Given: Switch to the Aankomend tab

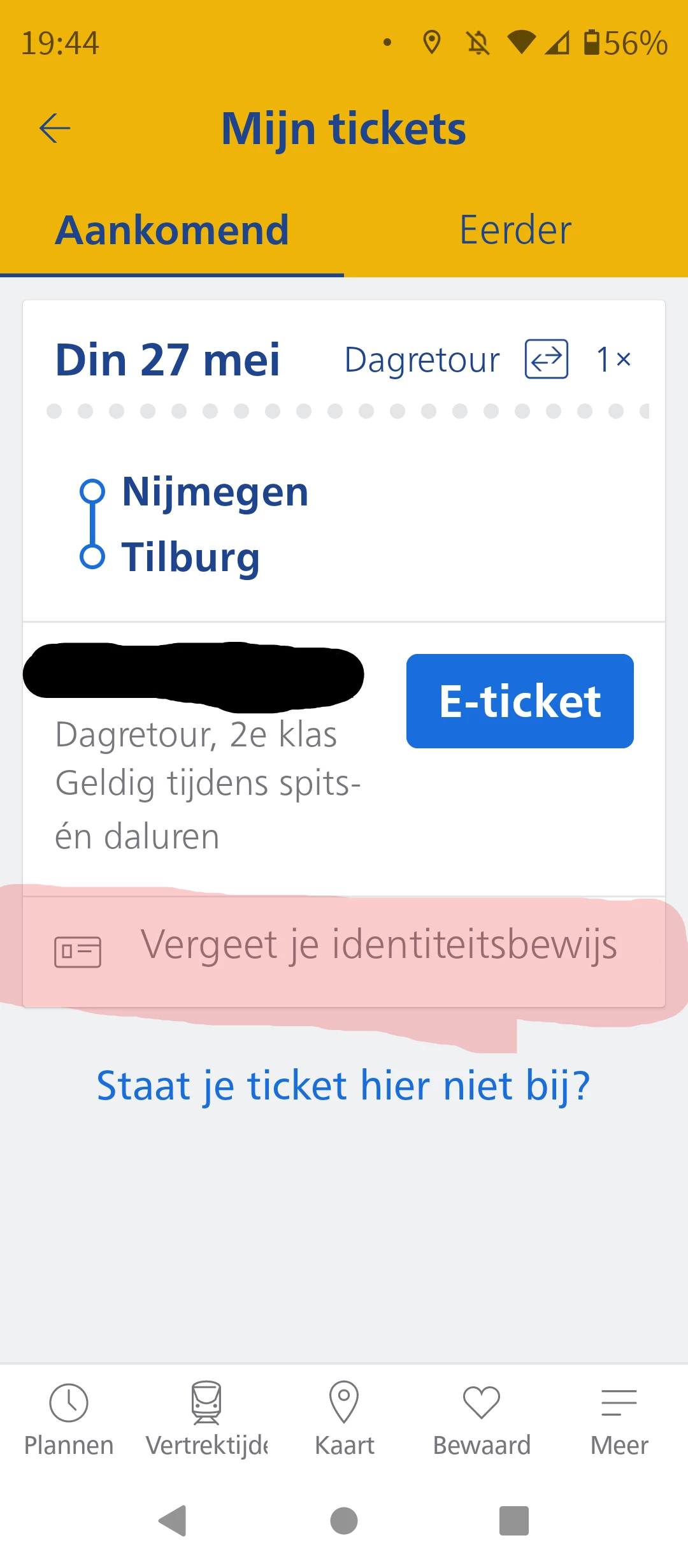Looking at the screenshot, I should point(172,230).
